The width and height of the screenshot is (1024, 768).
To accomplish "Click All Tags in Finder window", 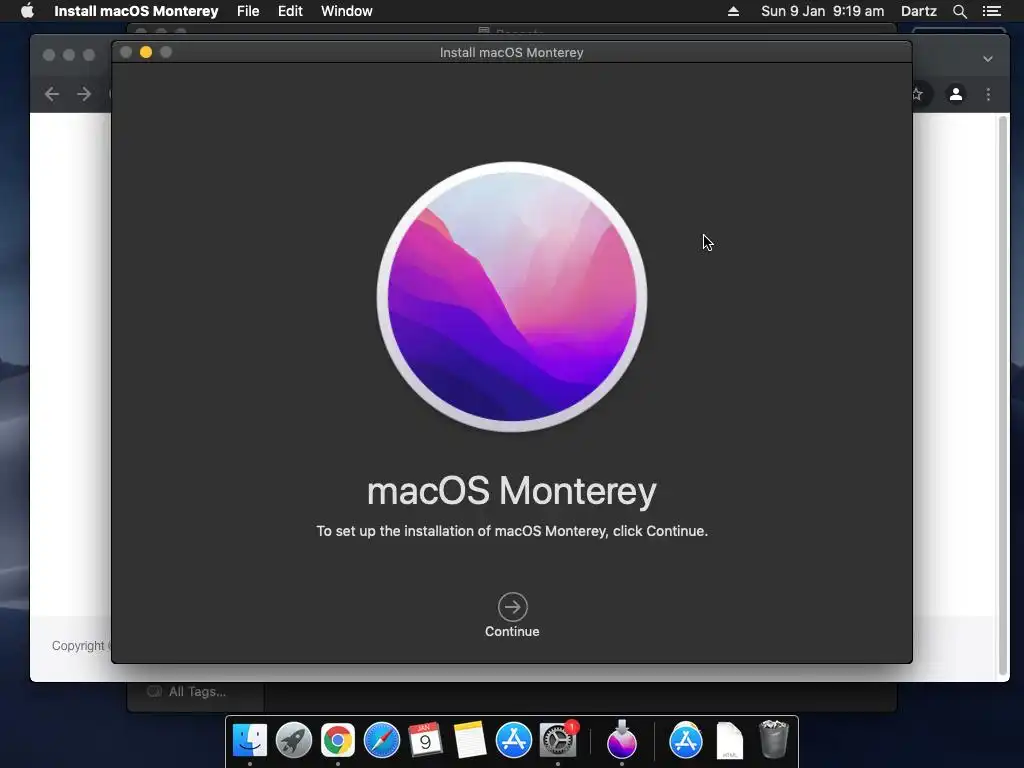I will [x=197, y=692].
